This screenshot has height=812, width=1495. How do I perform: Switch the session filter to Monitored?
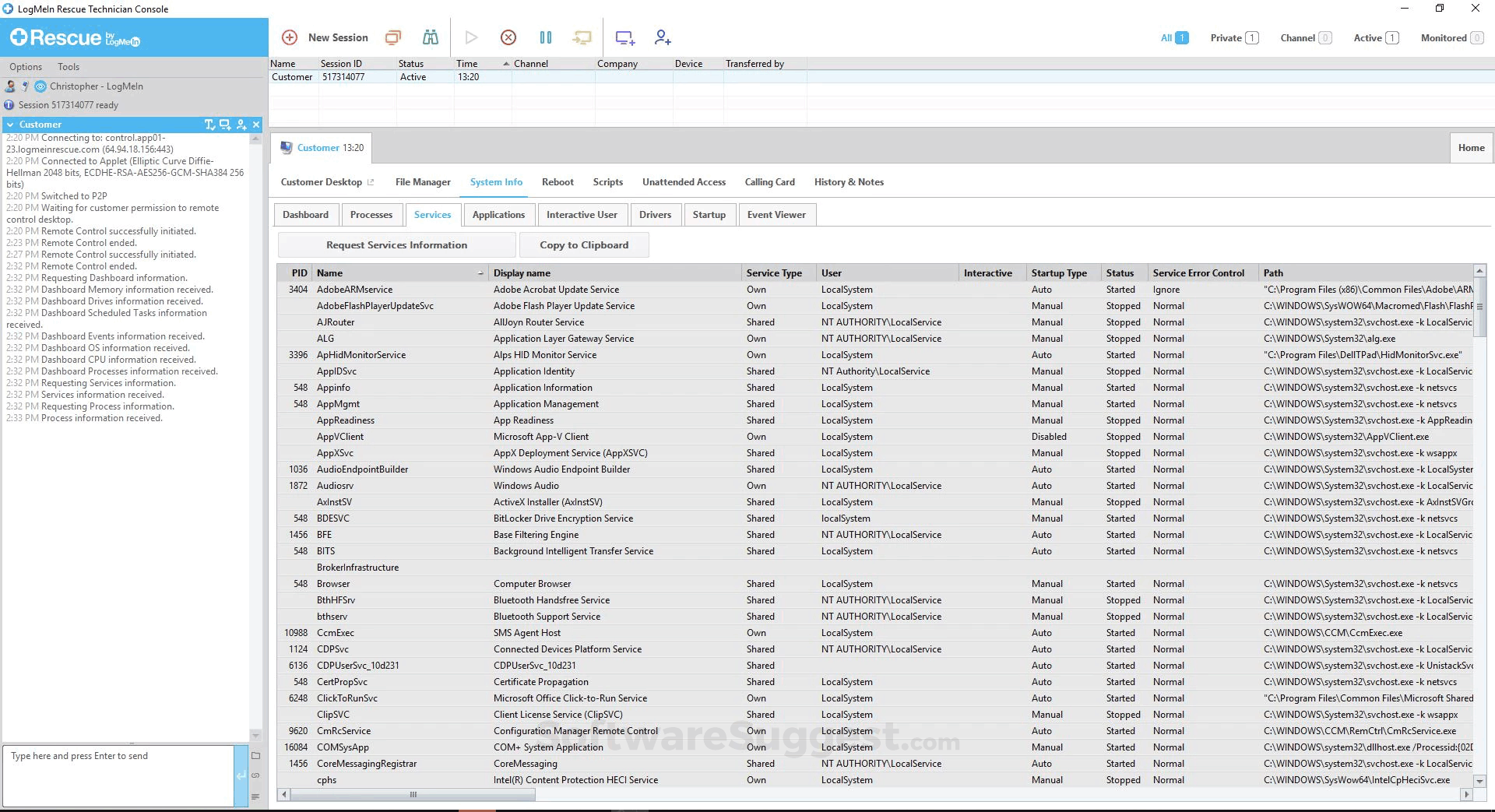click(x=1446, y=37)
